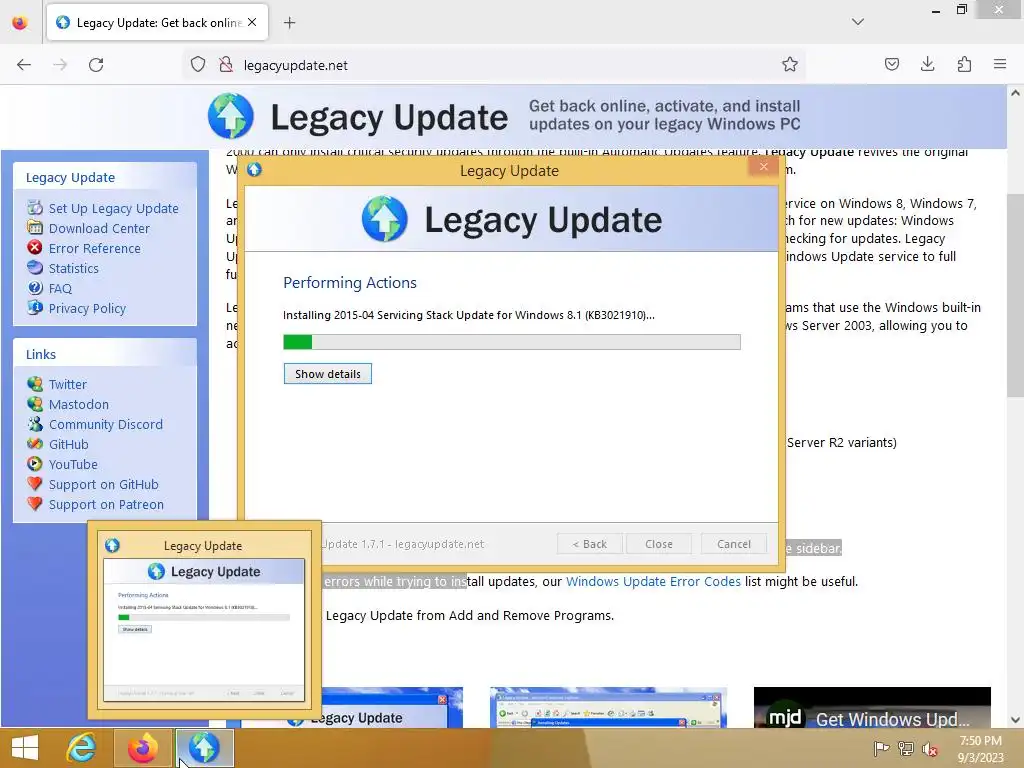Click Cancel in the Legacy Update installer
The image size is (1024, 768).
point(734,544)
